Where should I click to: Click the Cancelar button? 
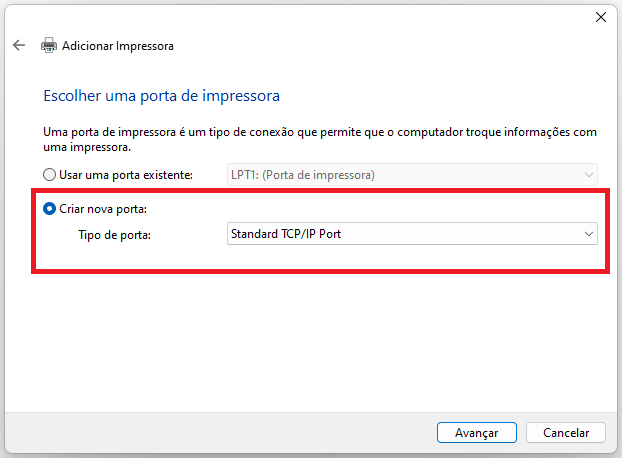[x=566, y=433]
